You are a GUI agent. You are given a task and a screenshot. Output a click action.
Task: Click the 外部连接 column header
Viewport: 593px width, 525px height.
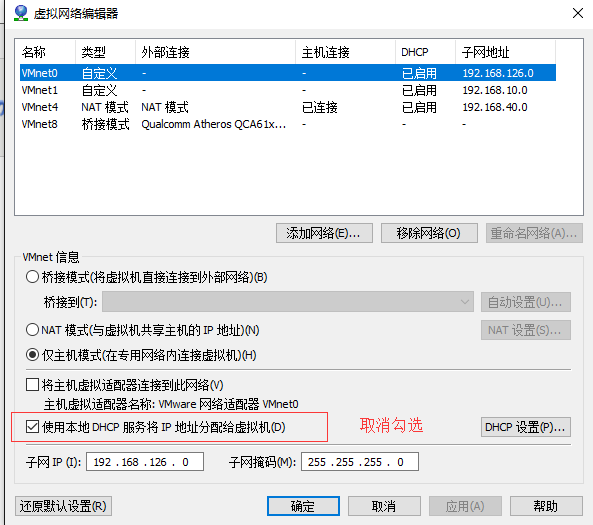215,52
